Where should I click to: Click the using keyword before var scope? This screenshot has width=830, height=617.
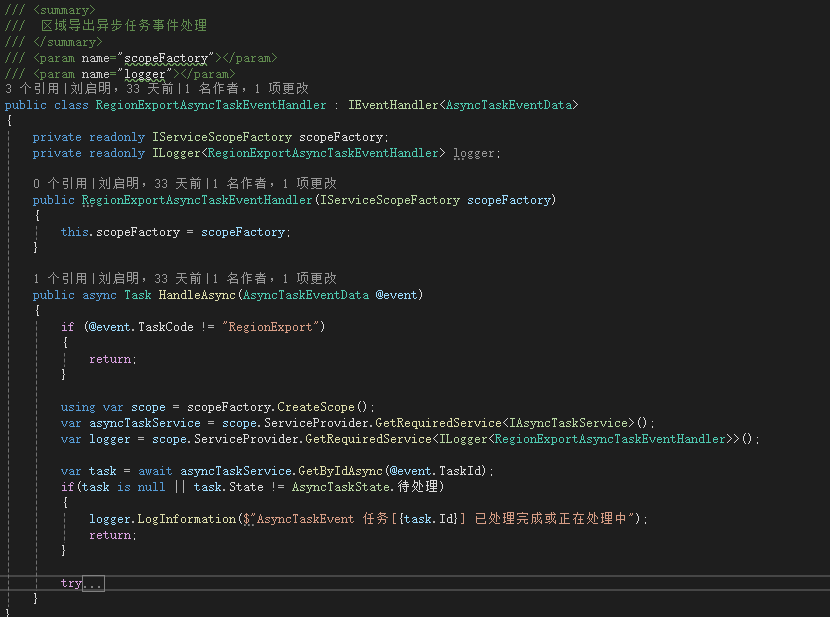pyautogui.click(x=78, y=407)
